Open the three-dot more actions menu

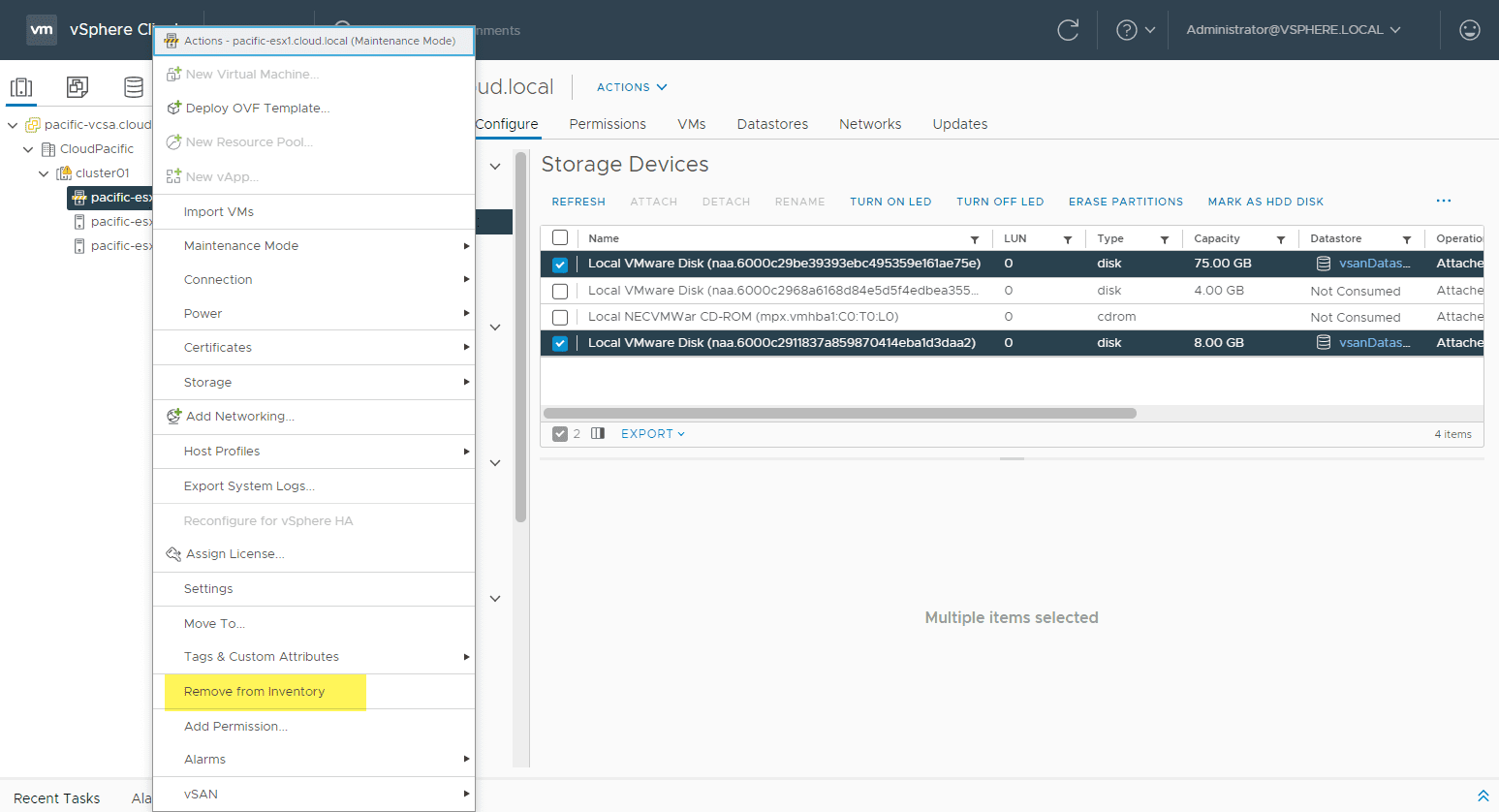click(1443, 201)
